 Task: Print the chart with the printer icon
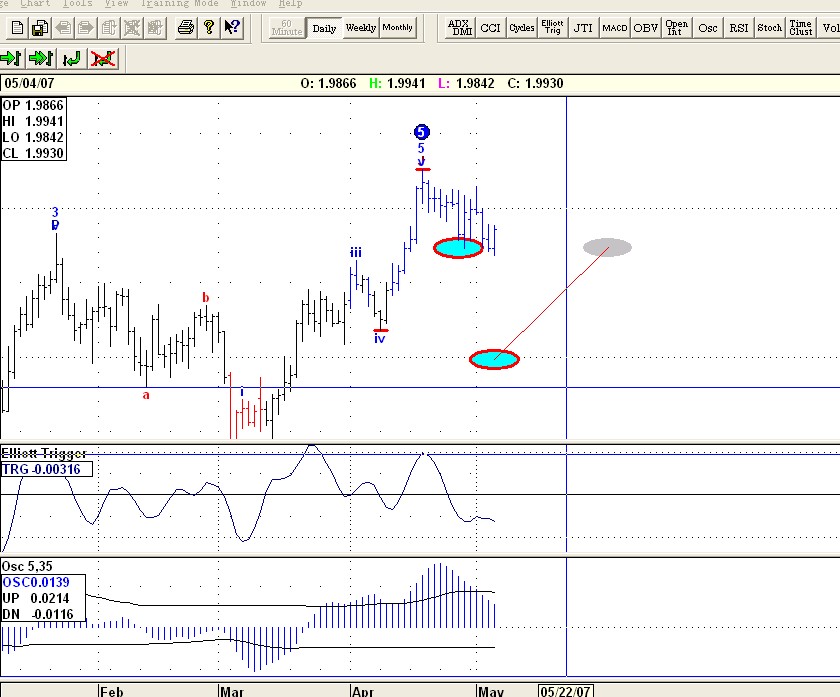tap(185, 27)
